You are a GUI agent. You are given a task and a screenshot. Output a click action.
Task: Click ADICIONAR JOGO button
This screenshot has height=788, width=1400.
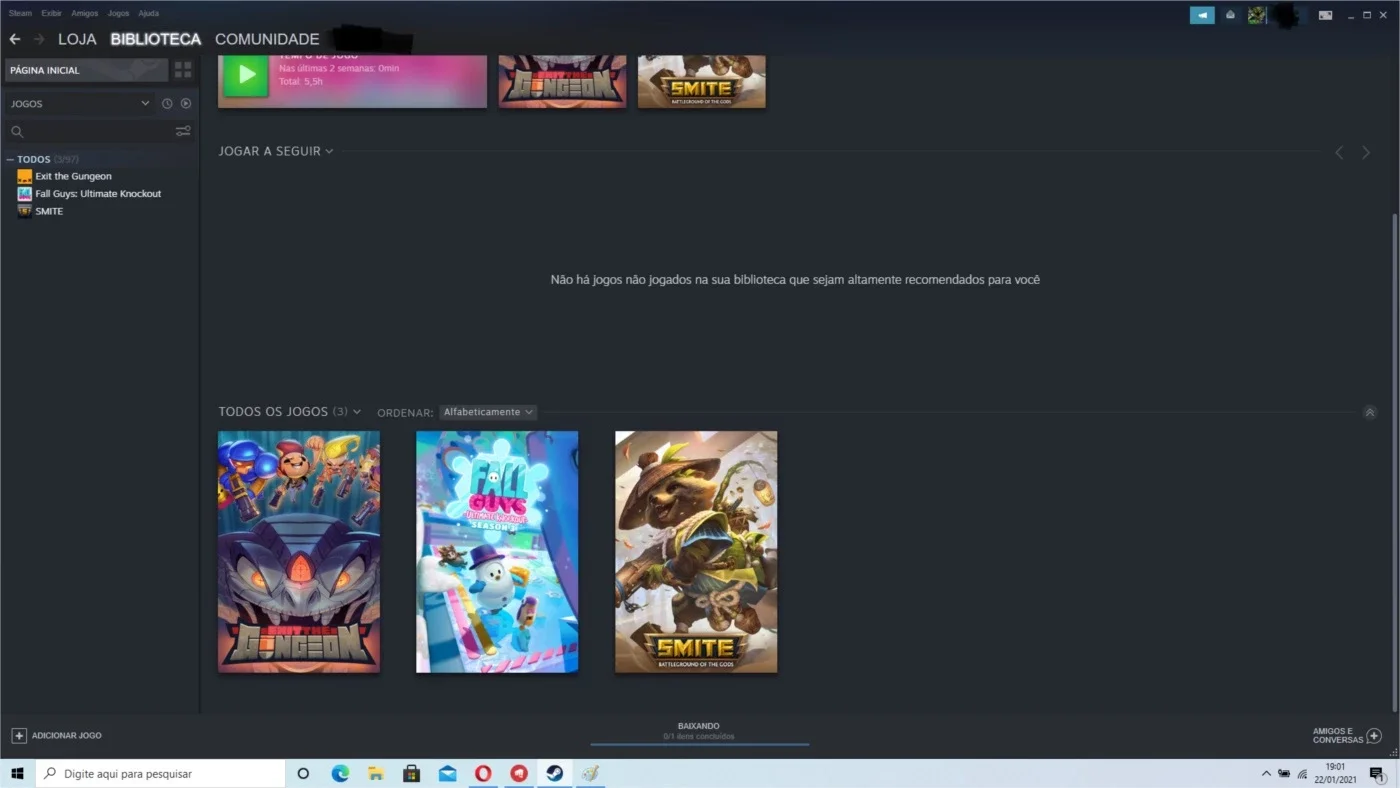click(57, 735)
